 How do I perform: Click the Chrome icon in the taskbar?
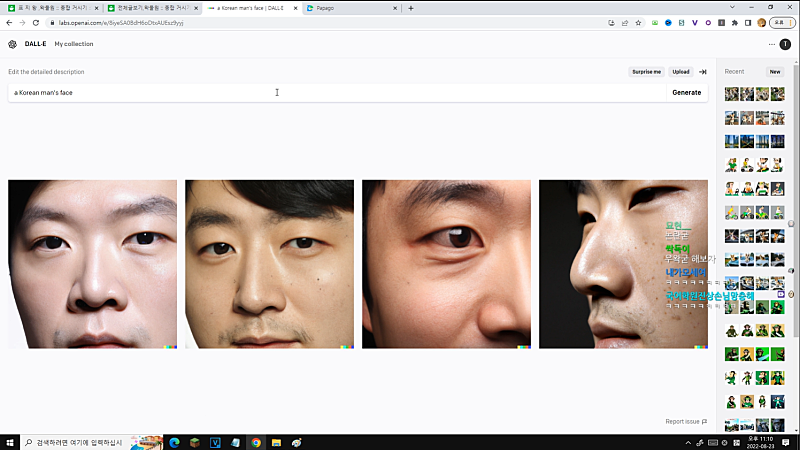click(x=256, y=442)
